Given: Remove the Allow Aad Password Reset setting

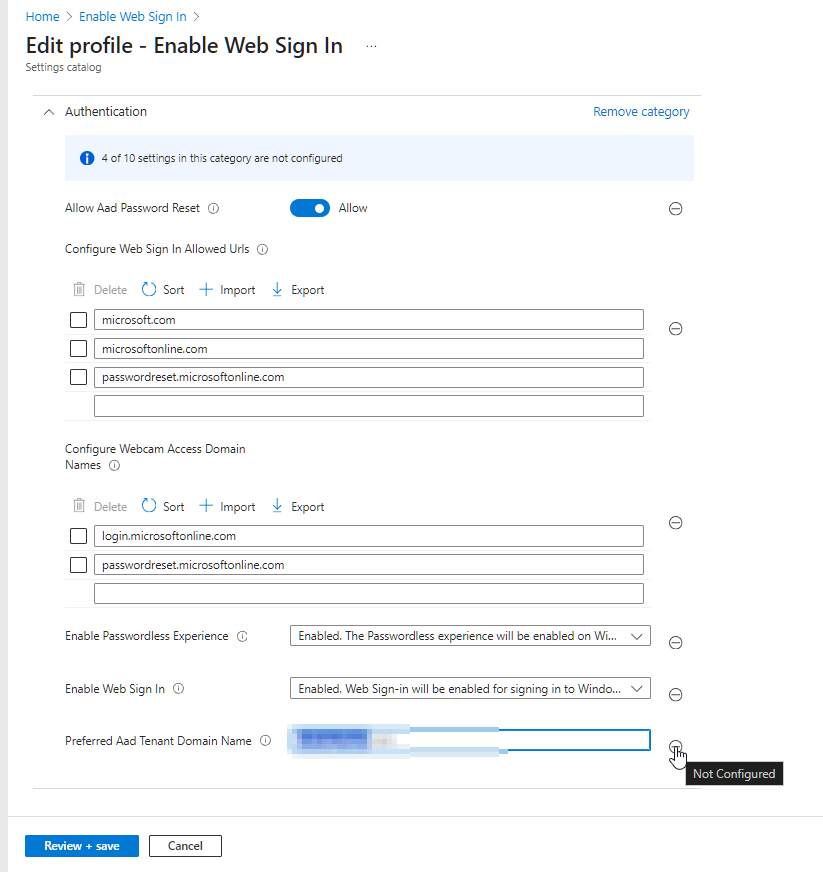Looking at the screenshot, I should click(675, 209).
